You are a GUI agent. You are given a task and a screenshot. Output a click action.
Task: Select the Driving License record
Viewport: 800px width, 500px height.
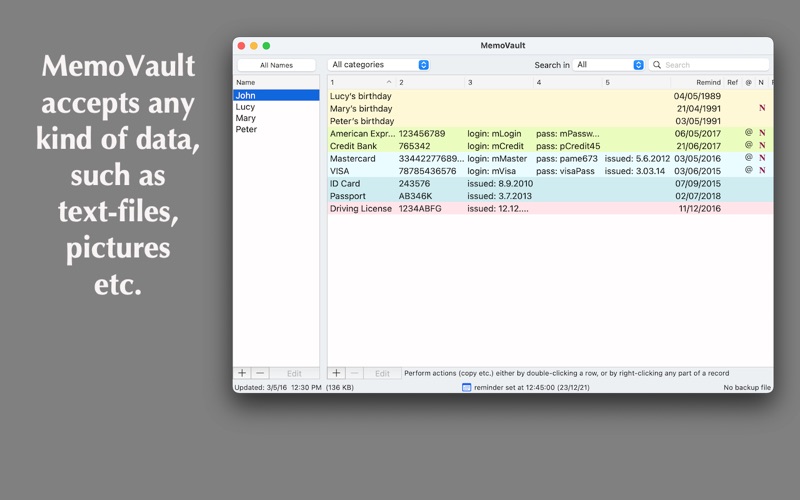click(550, 208)
